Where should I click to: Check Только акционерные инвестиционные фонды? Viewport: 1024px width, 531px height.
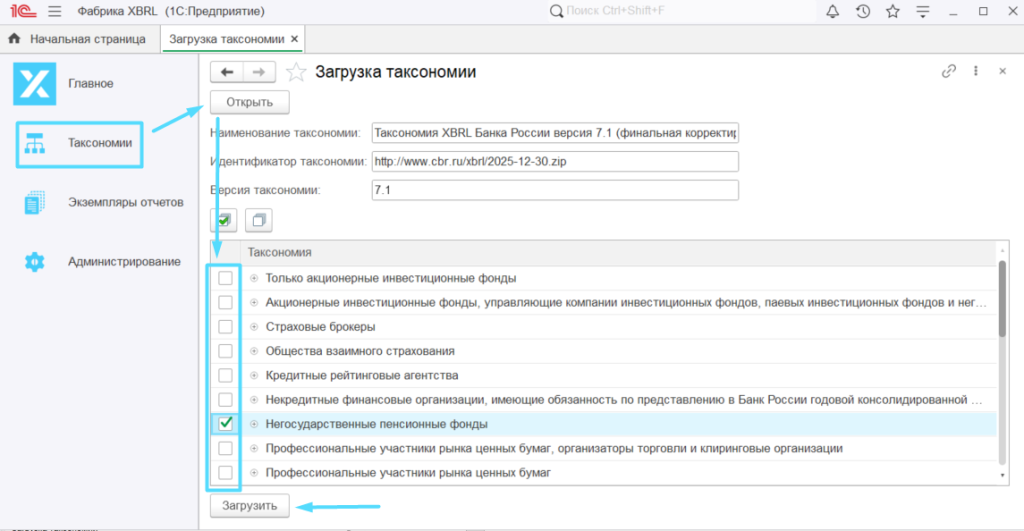pyautogui.click(x=225, y=278)
